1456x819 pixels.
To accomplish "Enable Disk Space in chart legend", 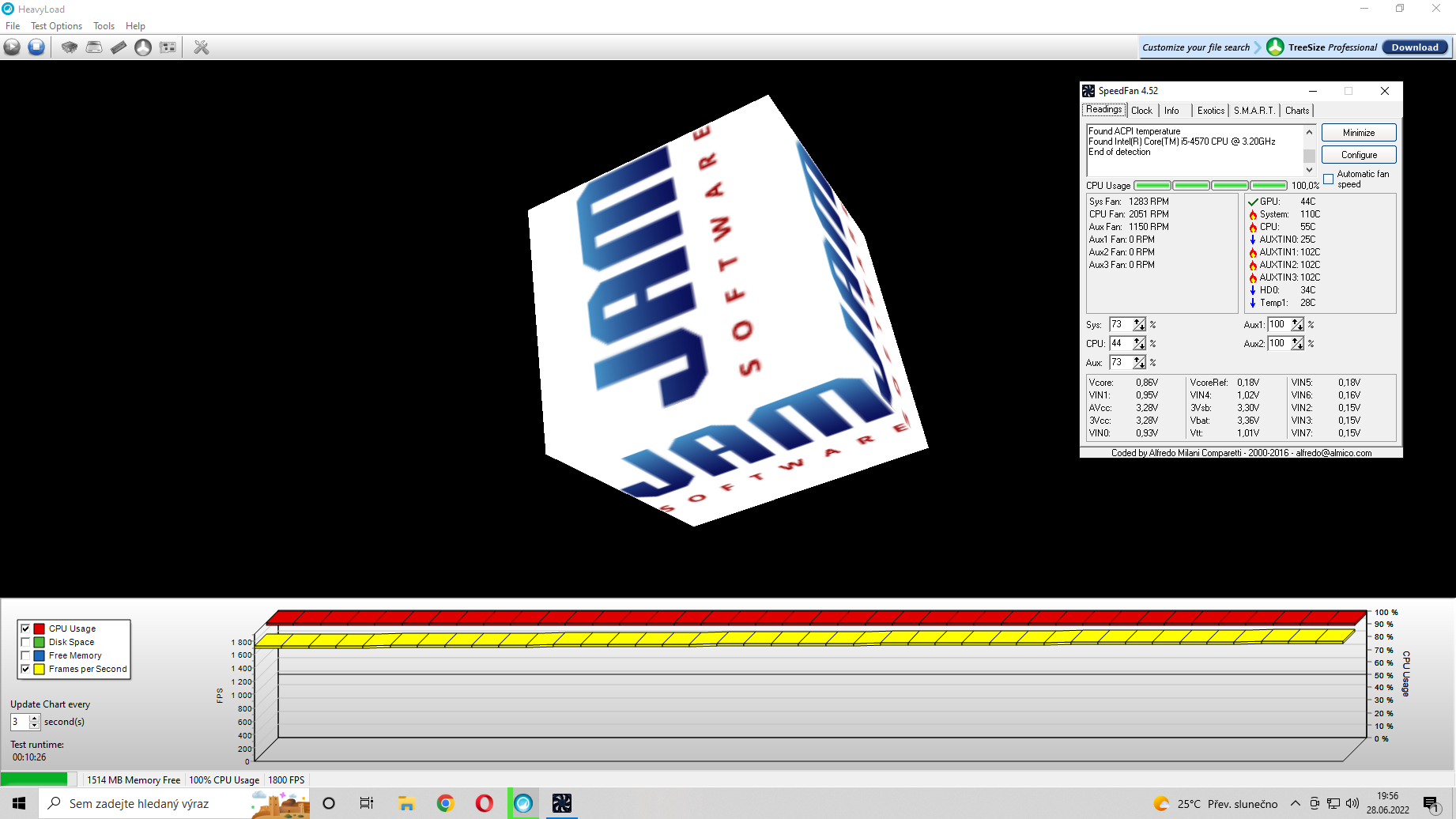I will 25,643.
